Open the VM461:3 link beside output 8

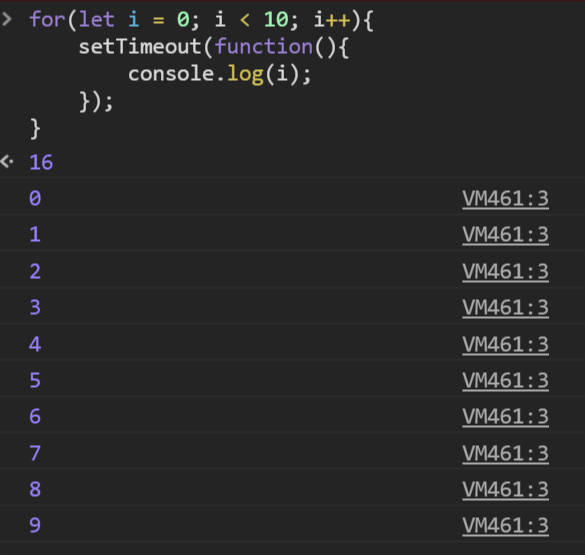coord(505,489)
